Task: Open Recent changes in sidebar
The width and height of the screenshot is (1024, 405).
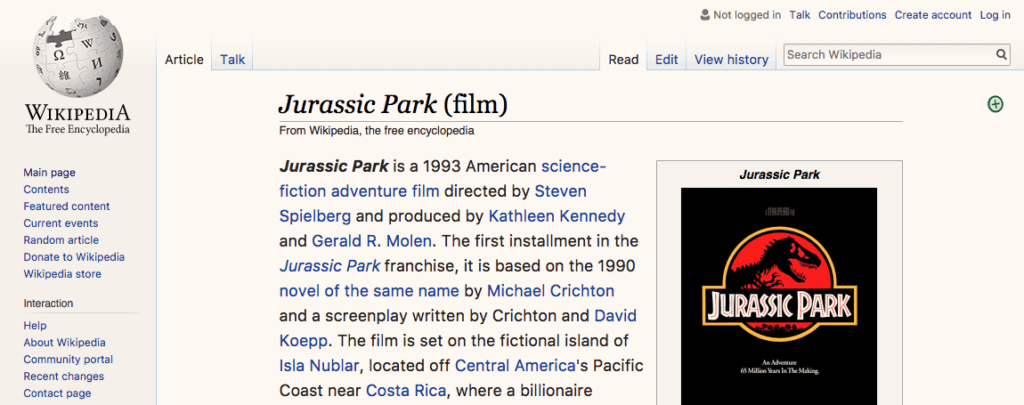Action: click(63, 376)
